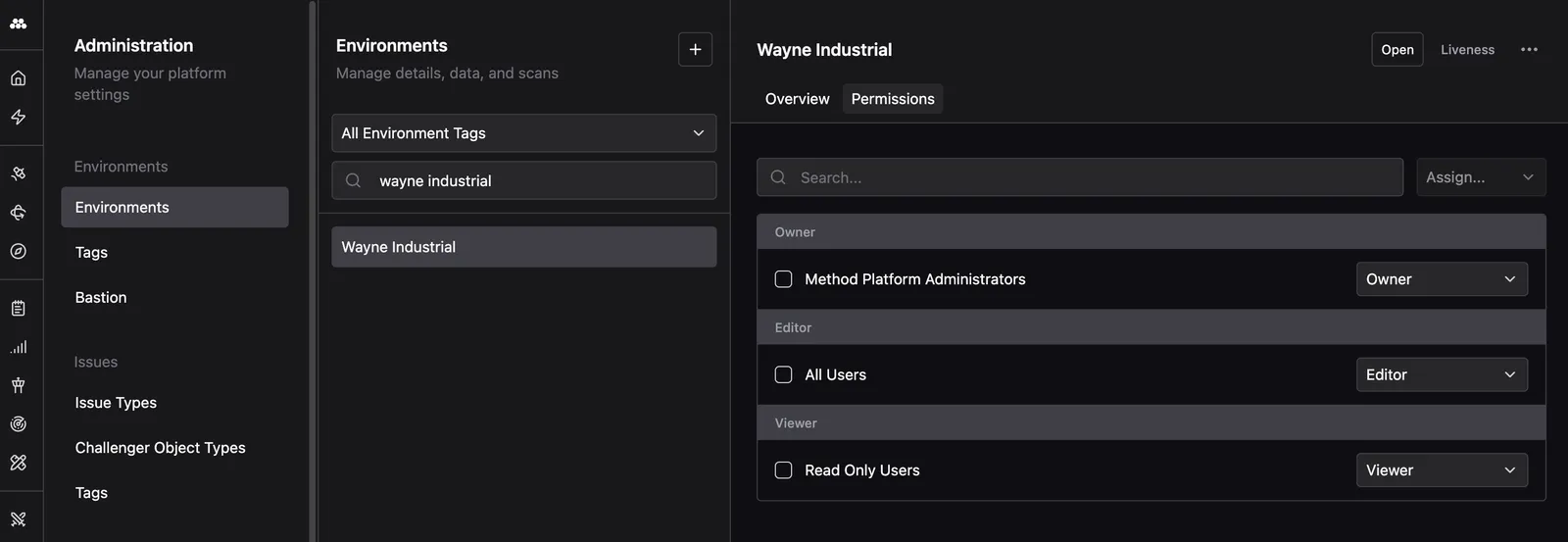Click the lightning bolt sidebar icon

[19, 117]
